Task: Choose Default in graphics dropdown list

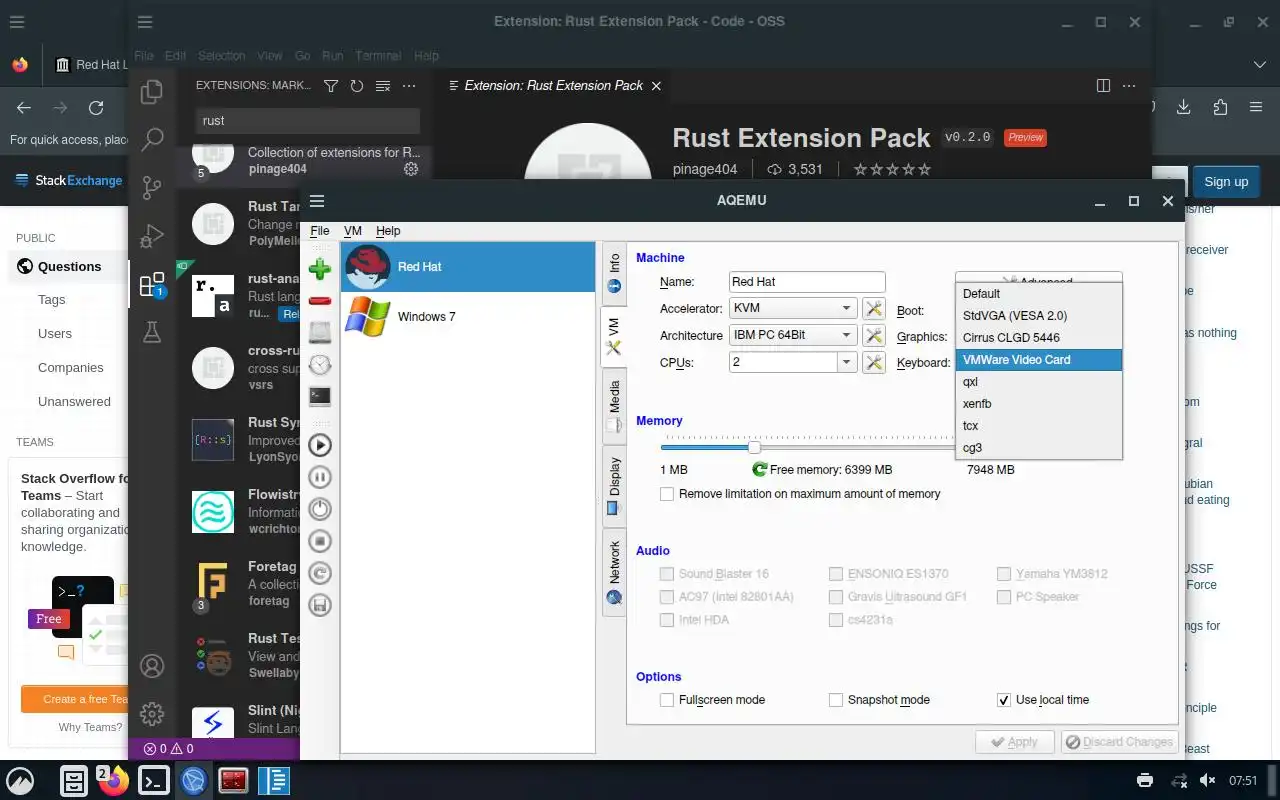Action: point(1038,294)
